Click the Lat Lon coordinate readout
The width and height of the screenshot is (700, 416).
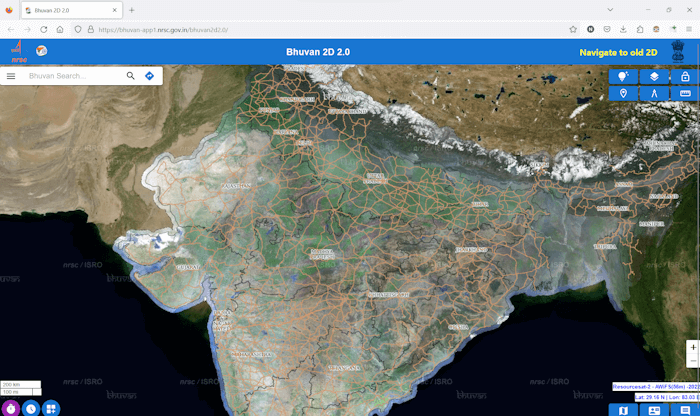pyautogui.click(x=666, y=397)
